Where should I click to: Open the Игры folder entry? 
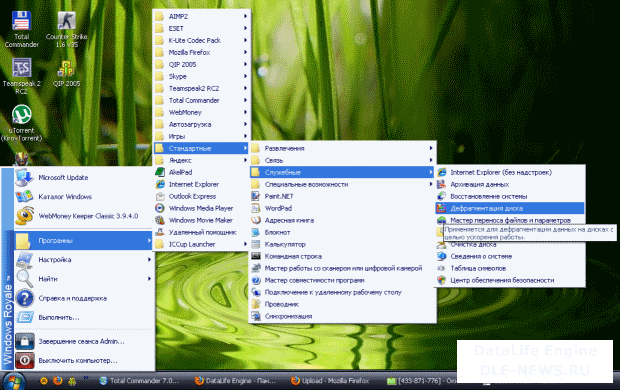click(202, 136)
